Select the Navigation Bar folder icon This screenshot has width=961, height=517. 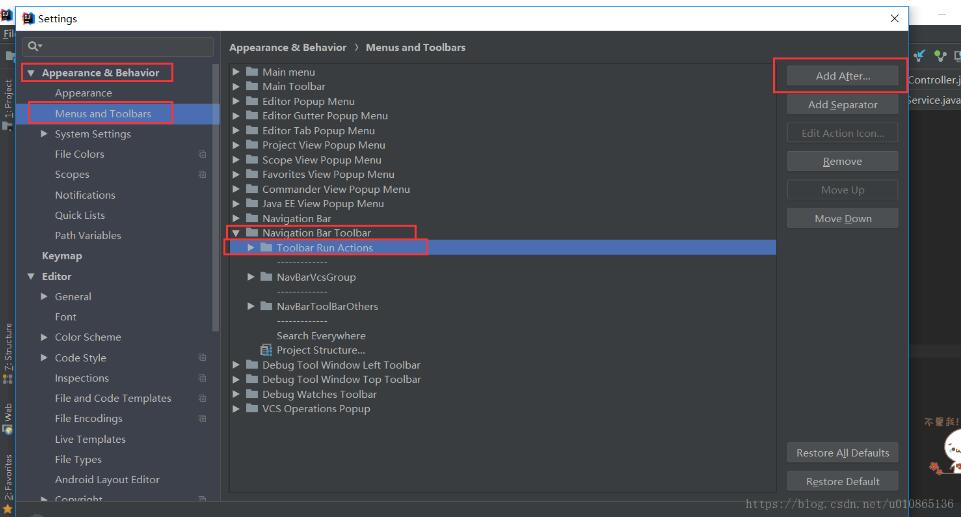(252, 218)
